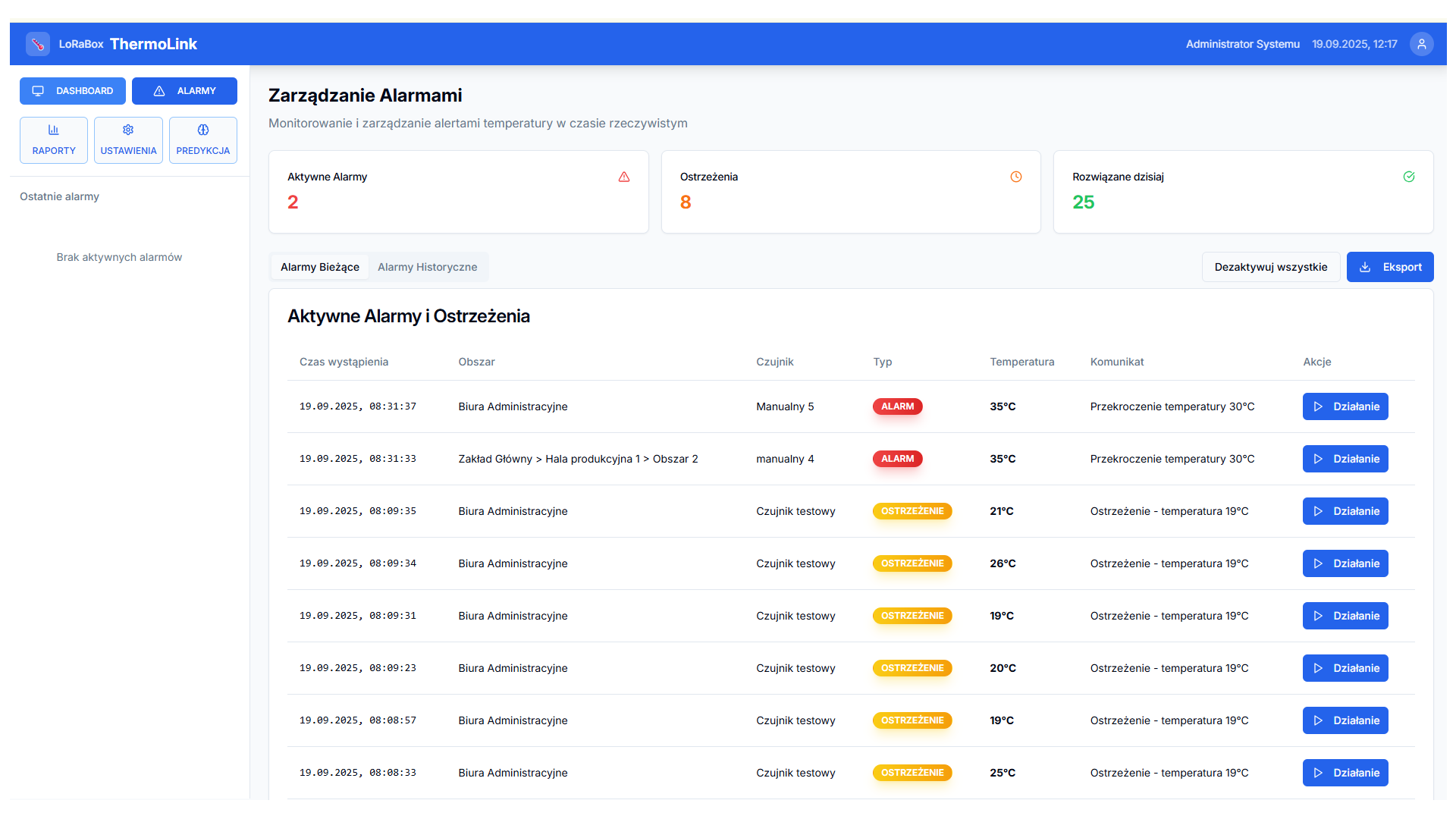The height and width of the screenshot is (819, 1456).
Task: Click Działanie for Manualny 5 alarm
Action: tap(1345, 406)
